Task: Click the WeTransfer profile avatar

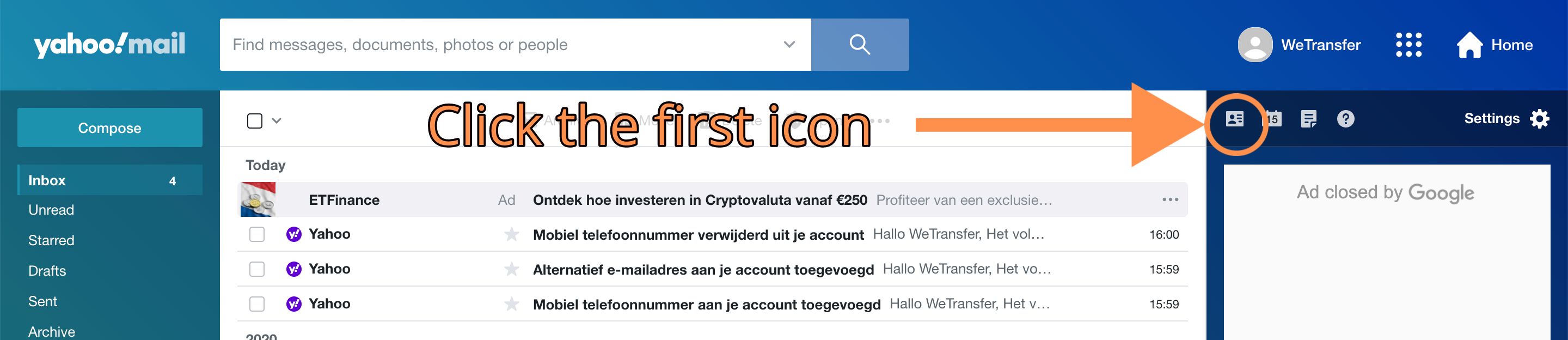Action: click(1254, 45)
